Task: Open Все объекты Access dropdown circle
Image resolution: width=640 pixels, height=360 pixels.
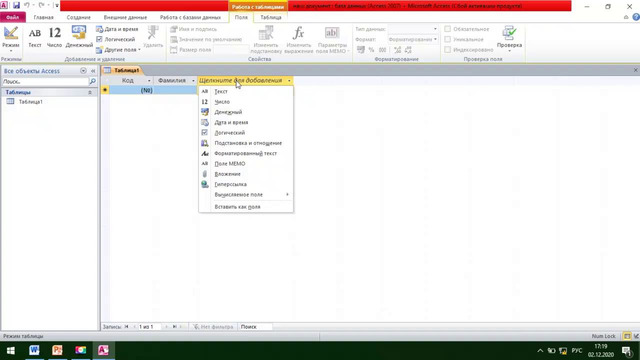Action: pyautogui.click(x=83, y=71)
